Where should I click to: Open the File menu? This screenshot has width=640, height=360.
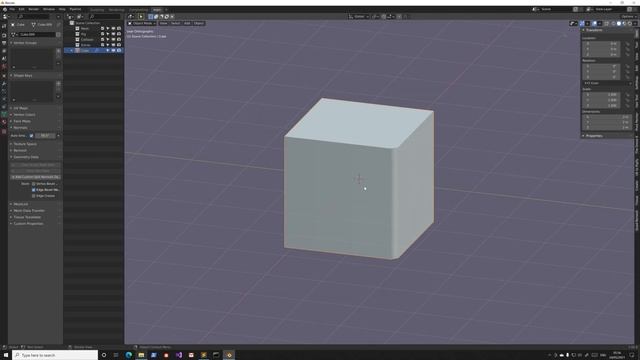tap(12, 9)
